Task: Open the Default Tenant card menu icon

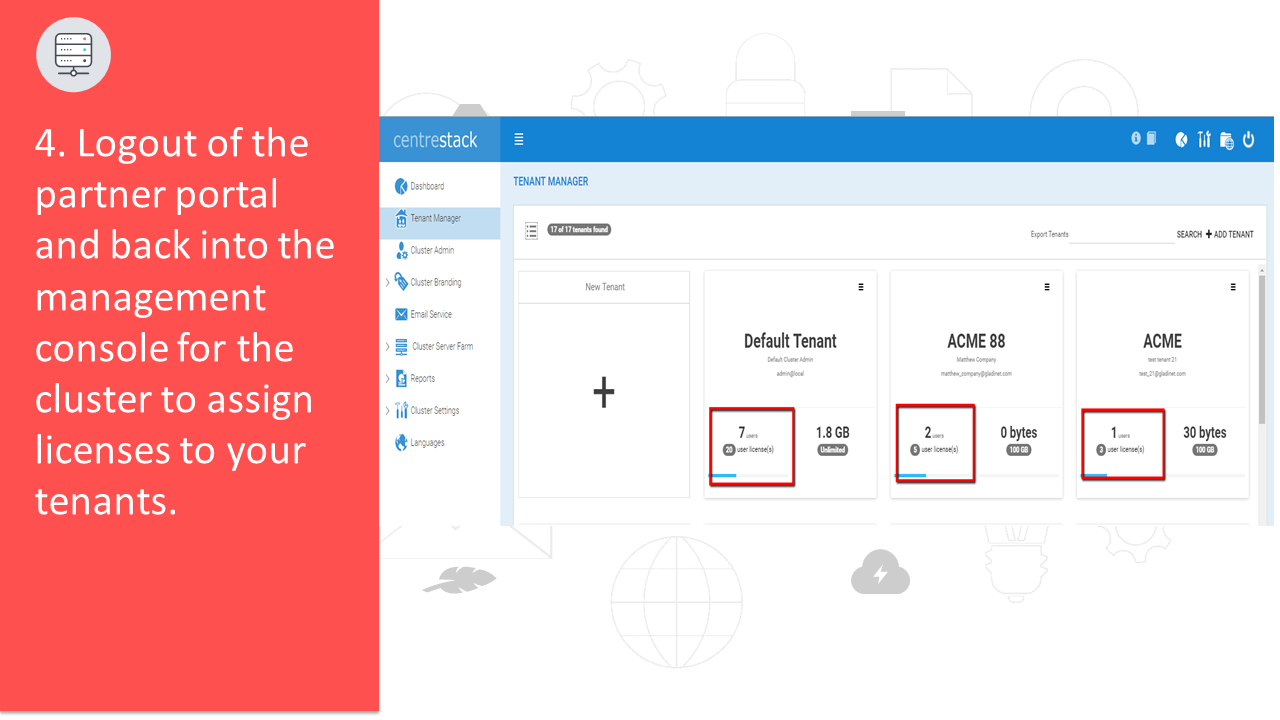Action: tap(861, 287)
